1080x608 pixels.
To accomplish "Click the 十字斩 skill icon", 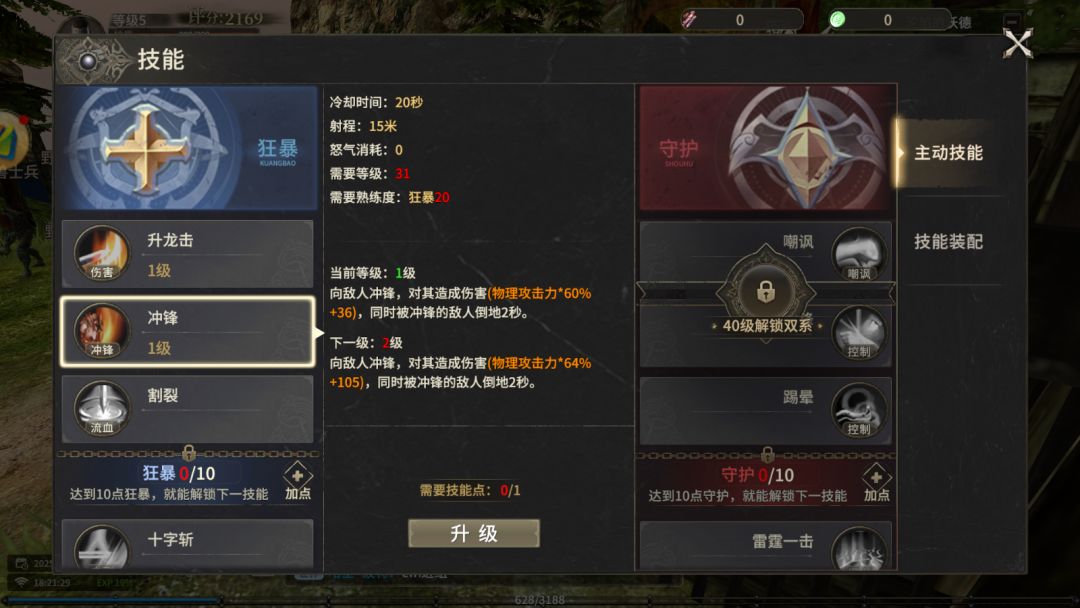I will [x=102, y=547].
